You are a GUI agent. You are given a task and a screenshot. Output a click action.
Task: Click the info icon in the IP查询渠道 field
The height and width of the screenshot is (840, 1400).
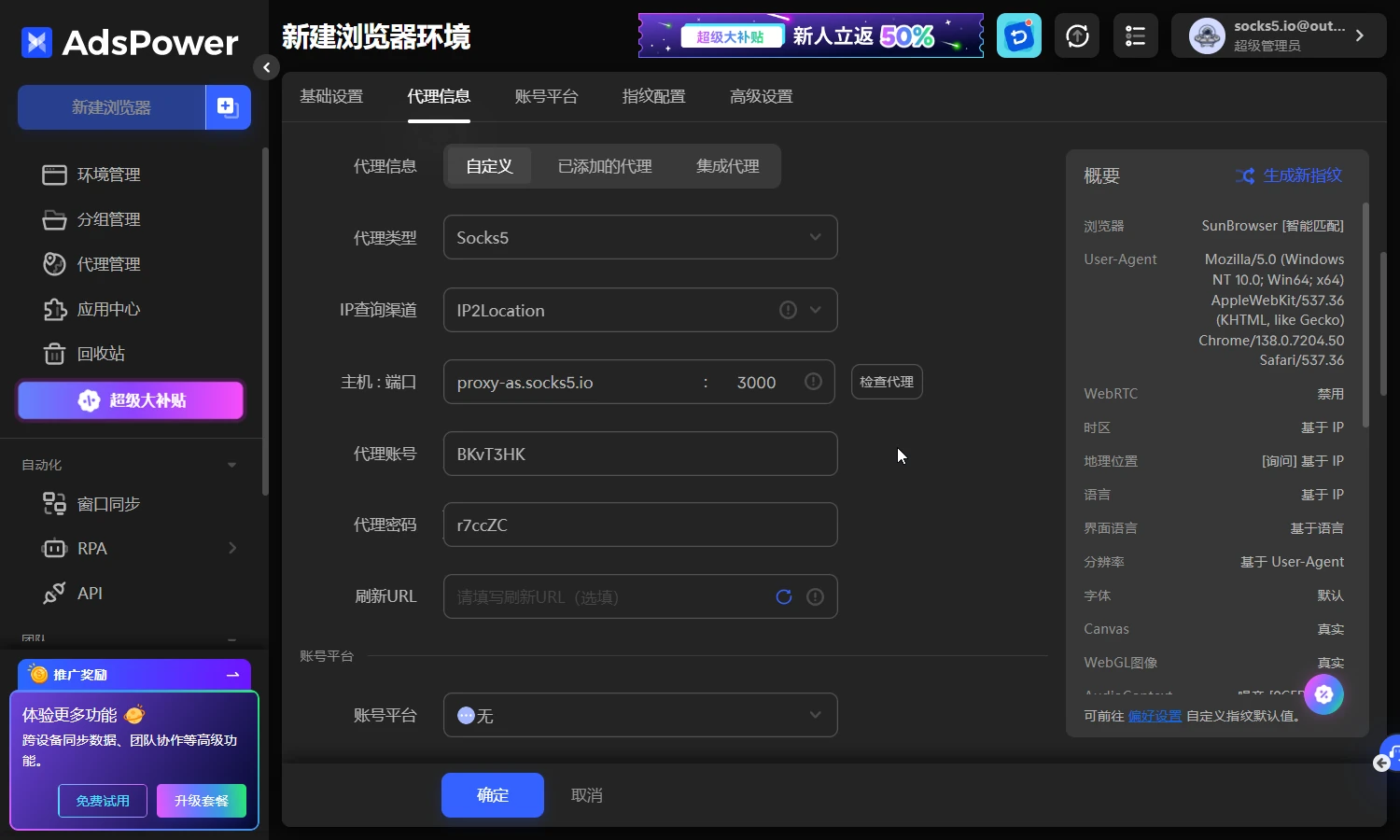(788, 310)
